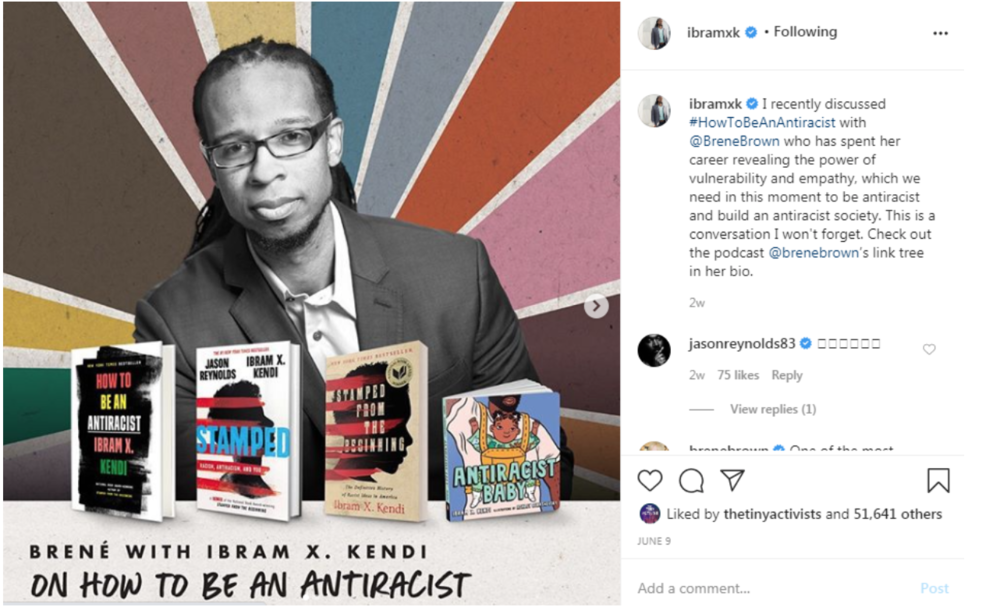Open the #HowToBeAnAntiracist hashtag link
The width and height of the screenshot is (1000, 607).
tap(762, 122)
